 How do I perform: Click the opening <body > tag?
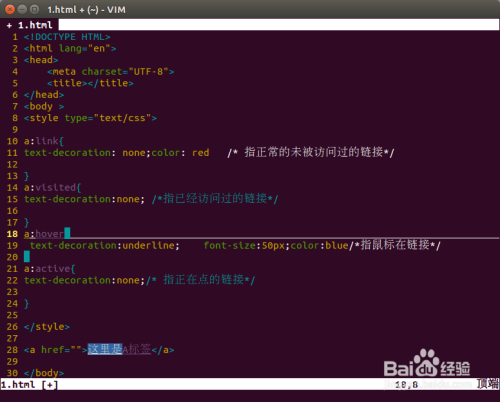tap(44, 106)
